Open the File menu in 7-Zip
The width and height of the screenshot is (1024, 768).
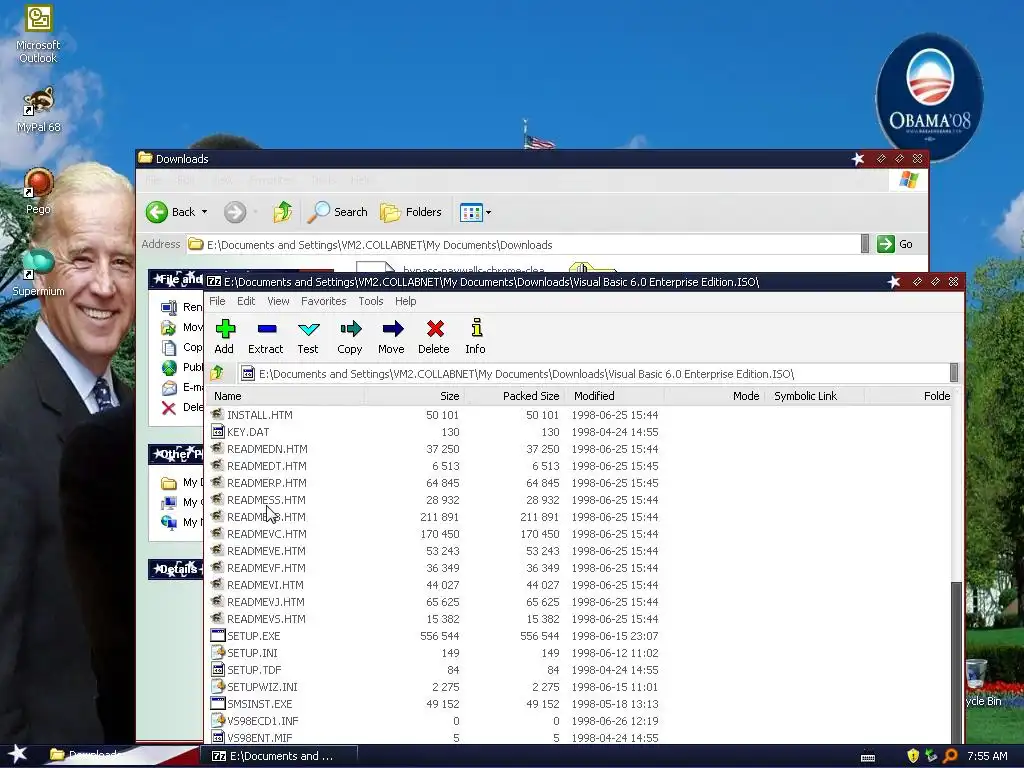pyautogui.click(x=217, y=301)
